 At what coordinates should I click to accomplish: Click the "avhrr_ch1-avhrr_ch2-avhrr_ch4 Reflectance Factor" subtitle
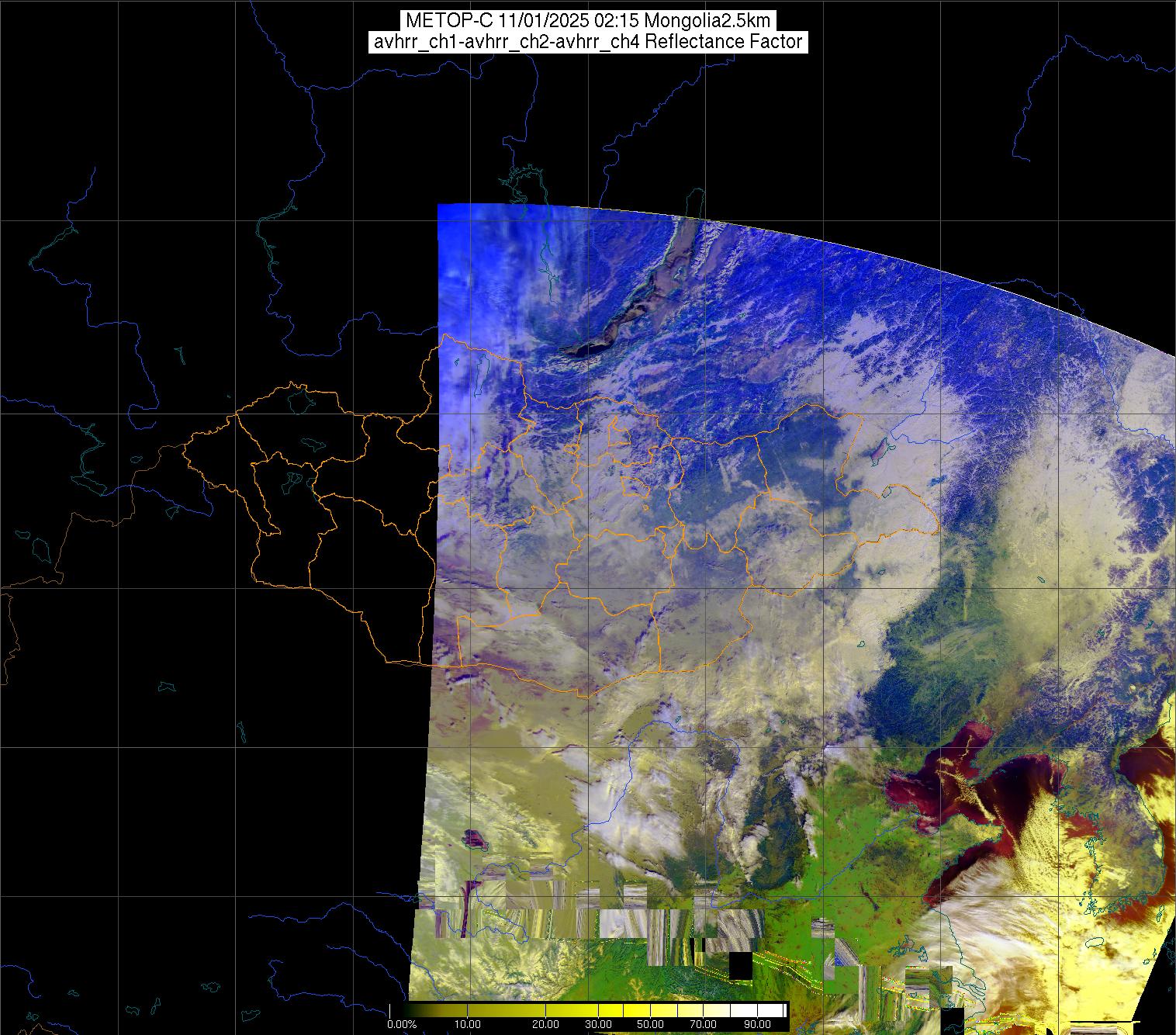click(x=588, y=42)
